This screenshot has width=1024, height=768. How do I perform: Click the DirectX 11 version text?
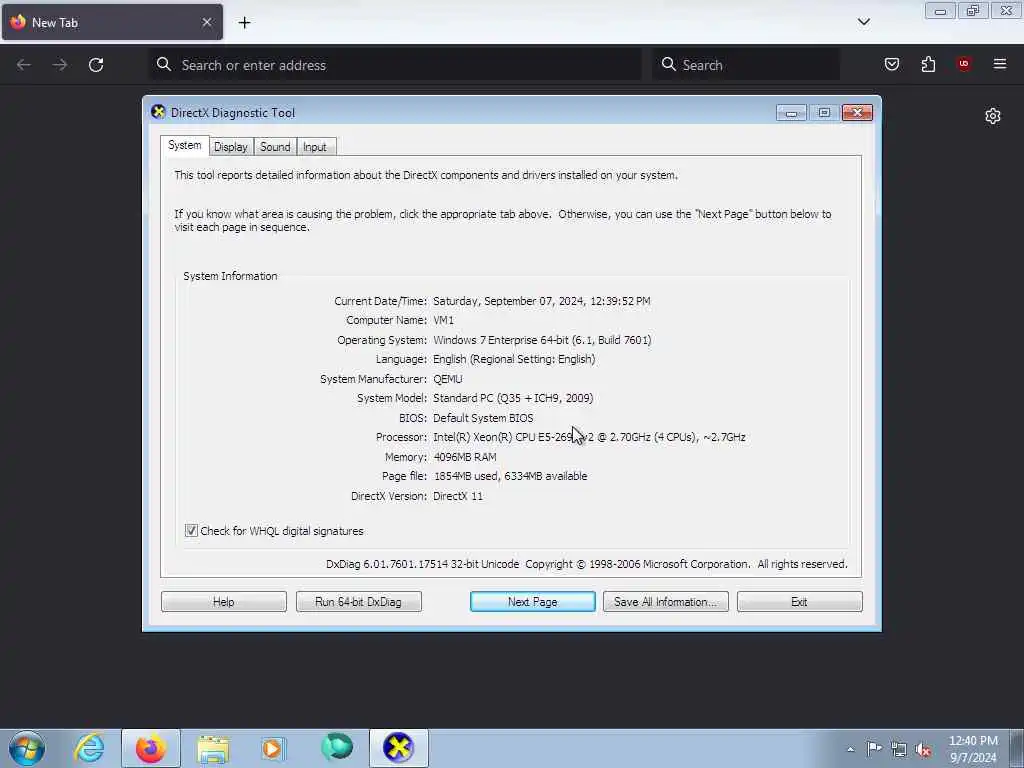tap(458, 496)
